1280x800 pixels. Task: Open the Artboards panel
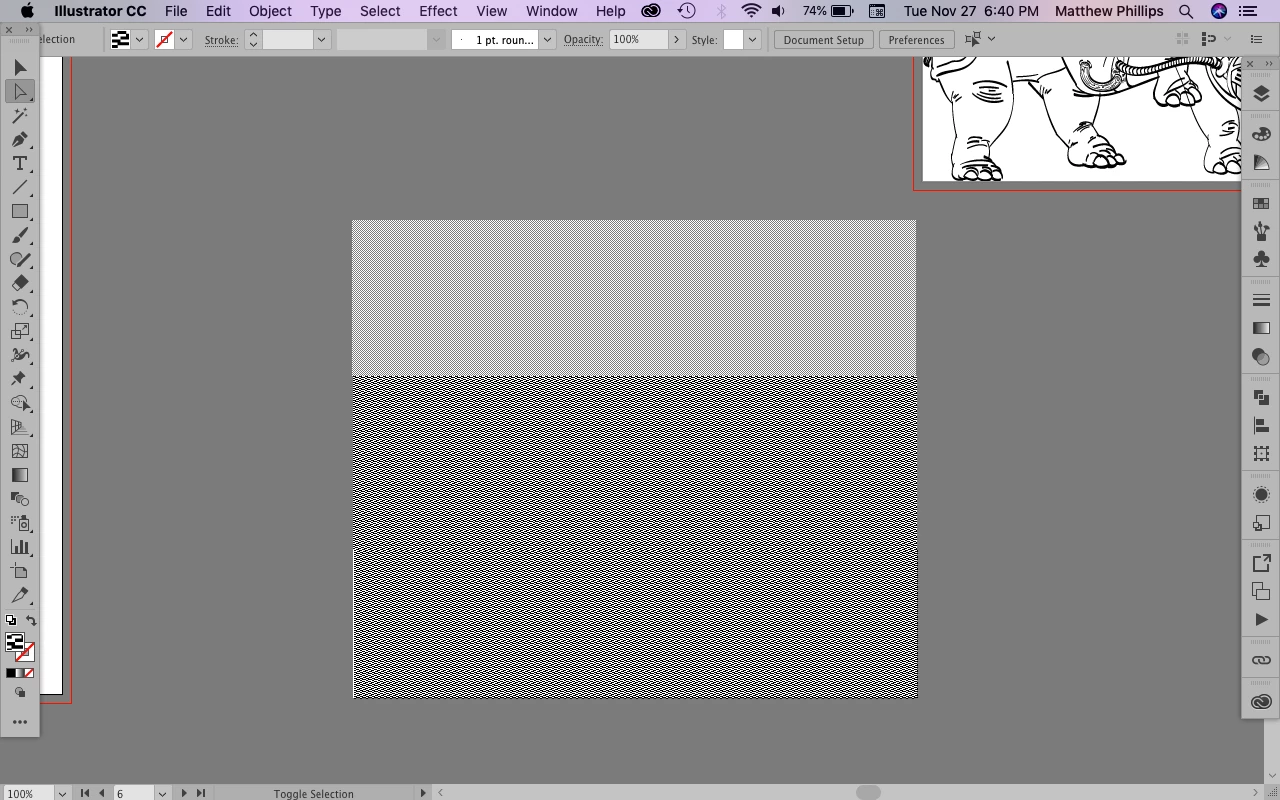click(x=1261, y=592)
